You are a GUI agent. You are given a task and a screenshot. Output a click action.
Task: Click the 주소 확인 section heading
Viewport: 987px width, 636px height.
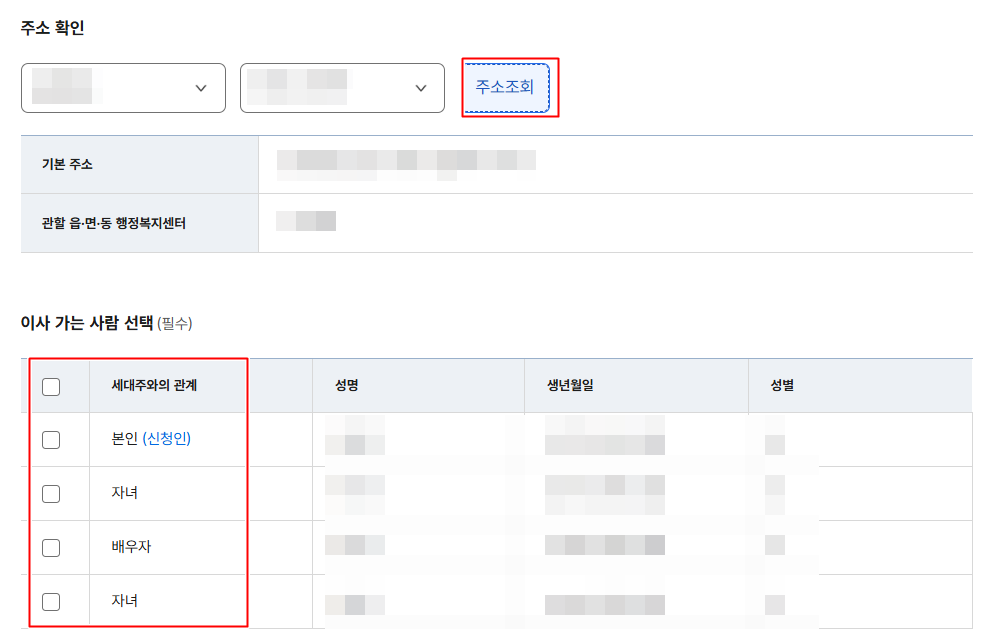(52, 28)
